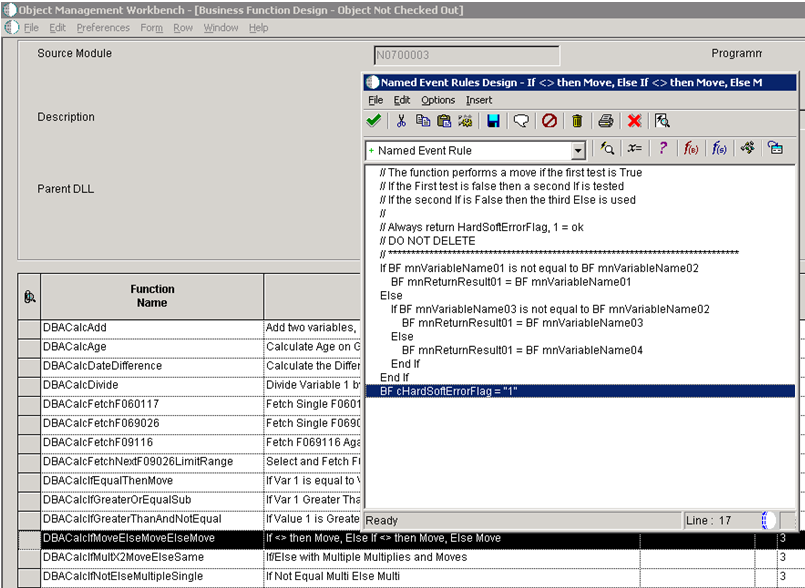Click the blue f(S) system function icon
This screenshot has width=805, height=588.
pos(719,148)
